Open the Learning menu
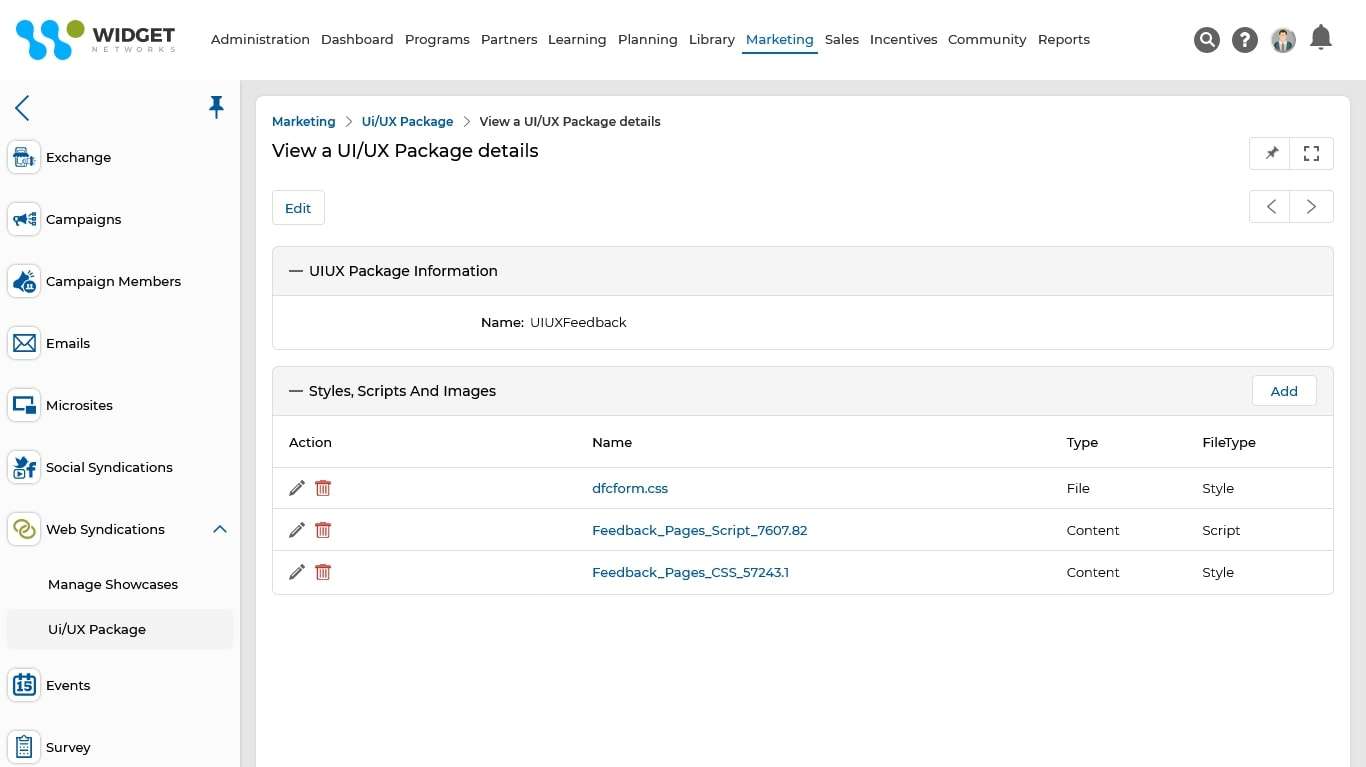 pos(577,39)
